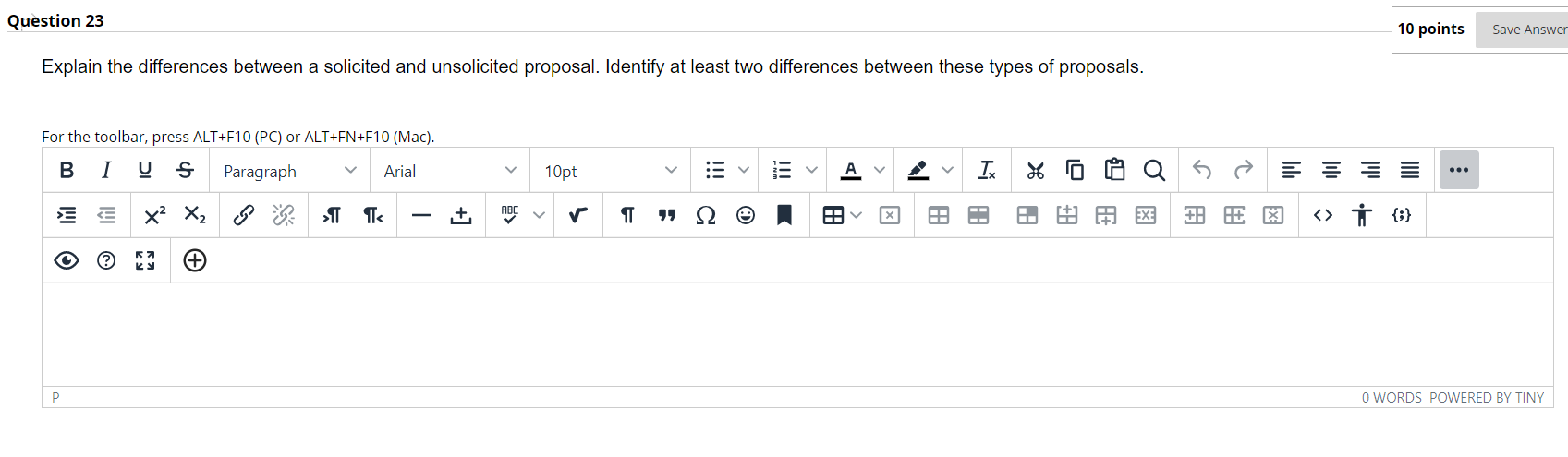The height and width of the screenshot is (457, 1568).
Task: Copy the selected text
Action: point(1076,170)
